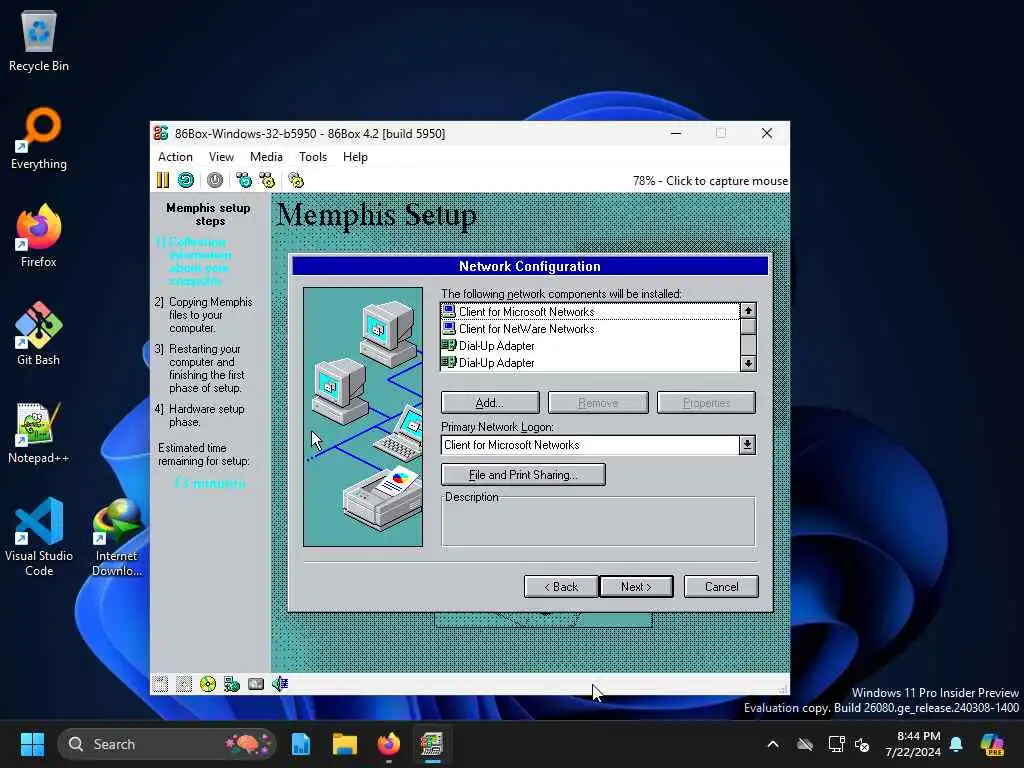Click the component list scroll down arrow
Viewport: 1024px width, 768px height.
tap(748, 363)
